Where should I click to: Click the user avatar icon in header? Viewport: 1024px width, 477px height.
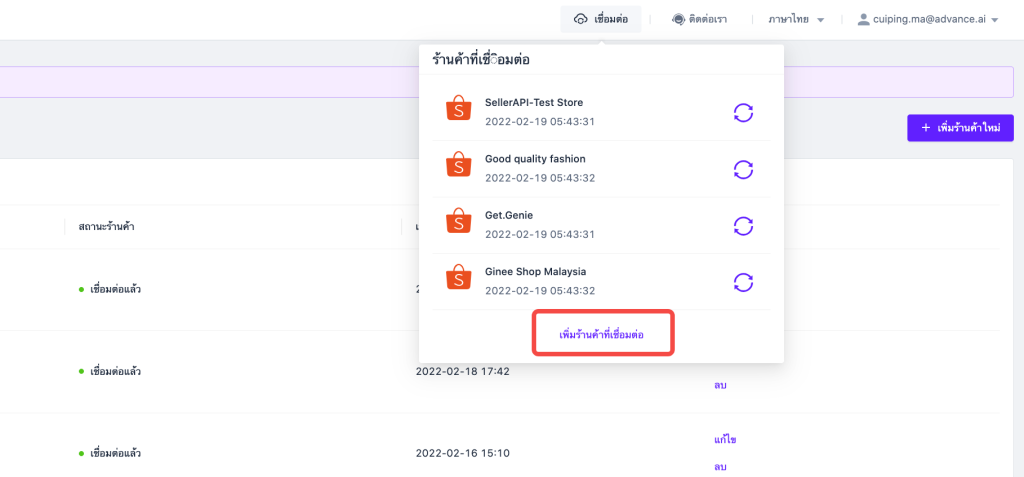pos(863,20)
